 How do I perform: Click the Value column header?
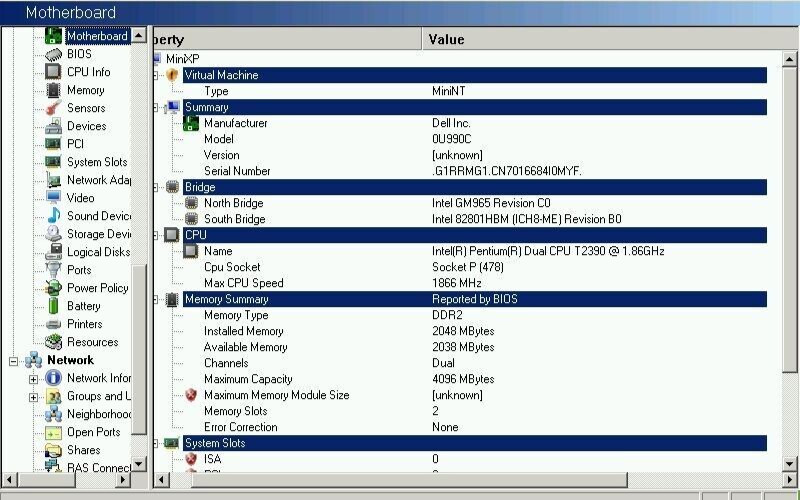[610, 39]
